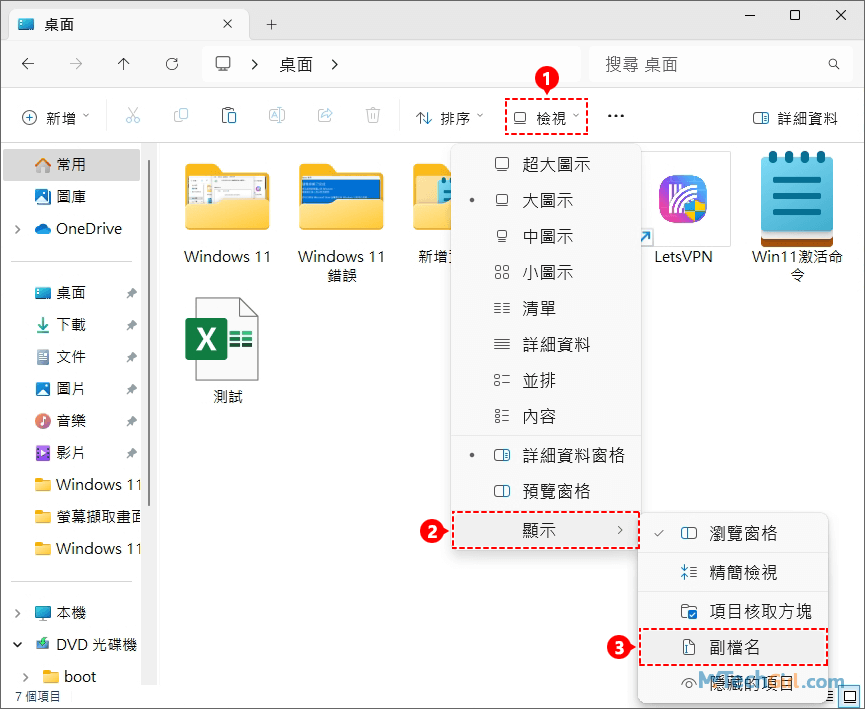
Task: Click the Paste icon in the toolbar
Action: click(228, 115)
